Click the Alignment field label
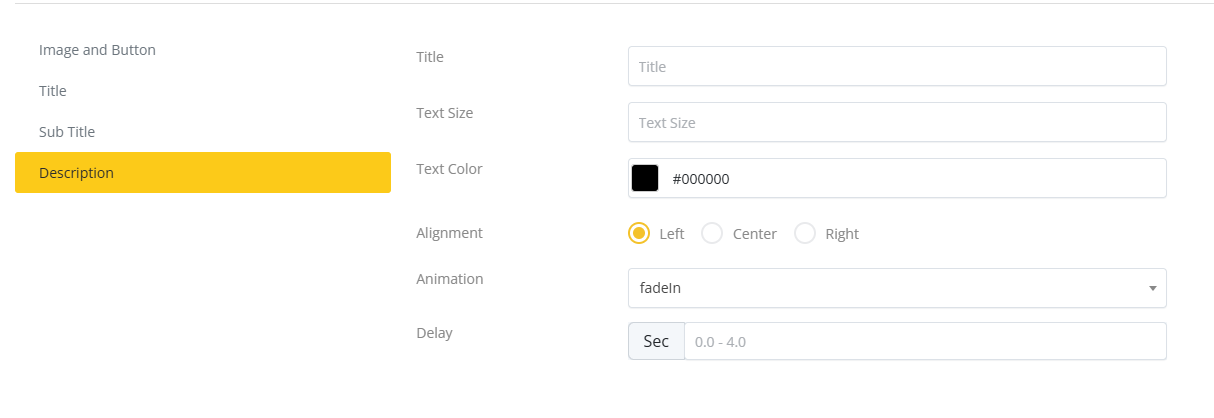Image resolution: width=1214 pixels, height=418 pixels. click(x=449, y=233)
